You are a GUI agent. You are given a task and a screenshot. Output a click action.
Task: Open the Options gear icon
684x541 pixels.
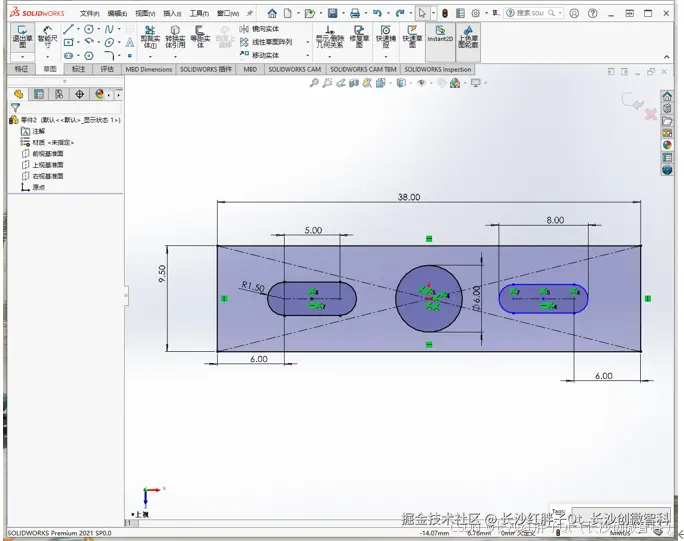(475, 14)
